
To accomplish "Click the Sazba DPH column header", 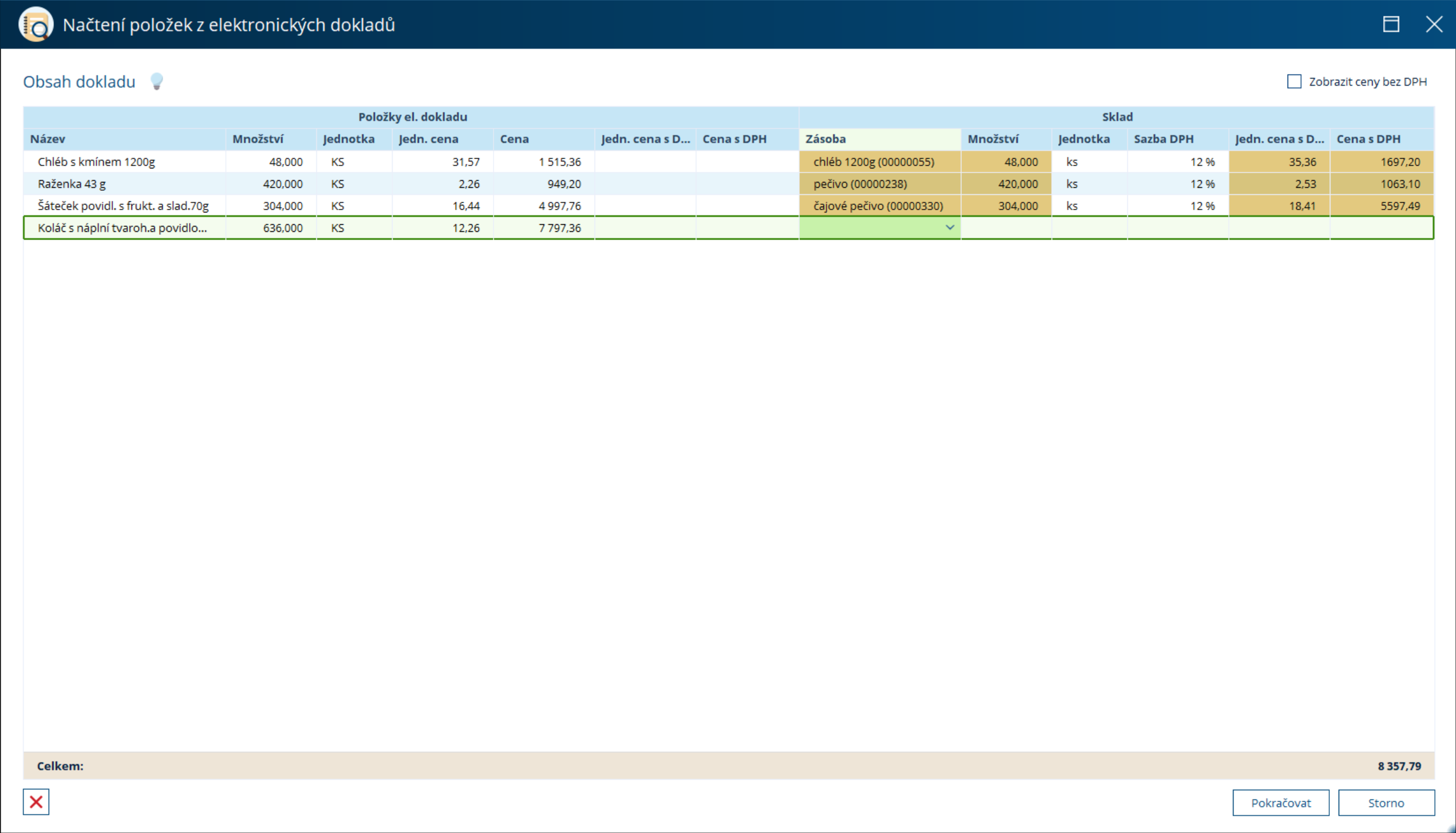I will pos(1163,139).
